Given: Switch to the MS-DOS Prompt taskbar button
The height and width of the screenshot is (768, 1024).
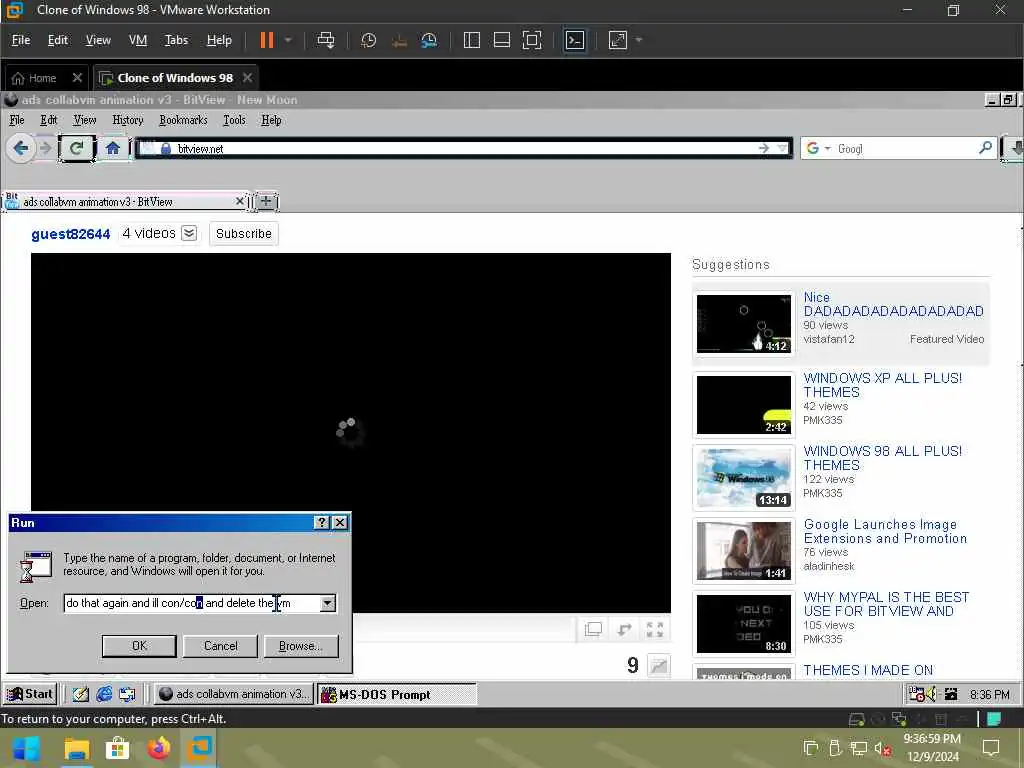Looking at the screenshot, I should [x=396, y=694].
